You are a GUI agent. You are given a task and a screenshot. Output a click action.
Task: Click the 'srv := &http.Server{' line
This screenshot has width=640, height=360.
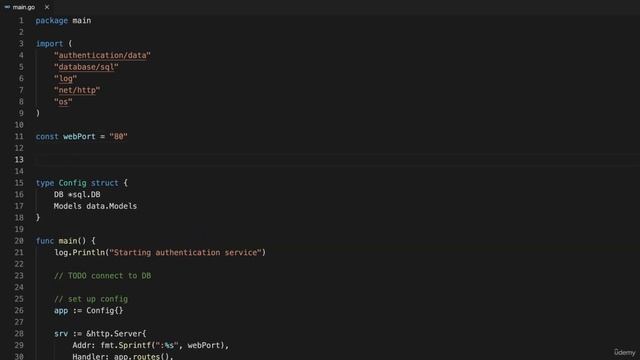coord(100,334)
